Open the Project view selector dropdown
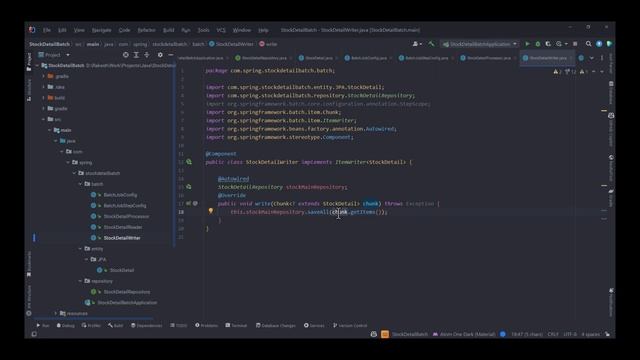640x360 pixels. tap(54, 55)
